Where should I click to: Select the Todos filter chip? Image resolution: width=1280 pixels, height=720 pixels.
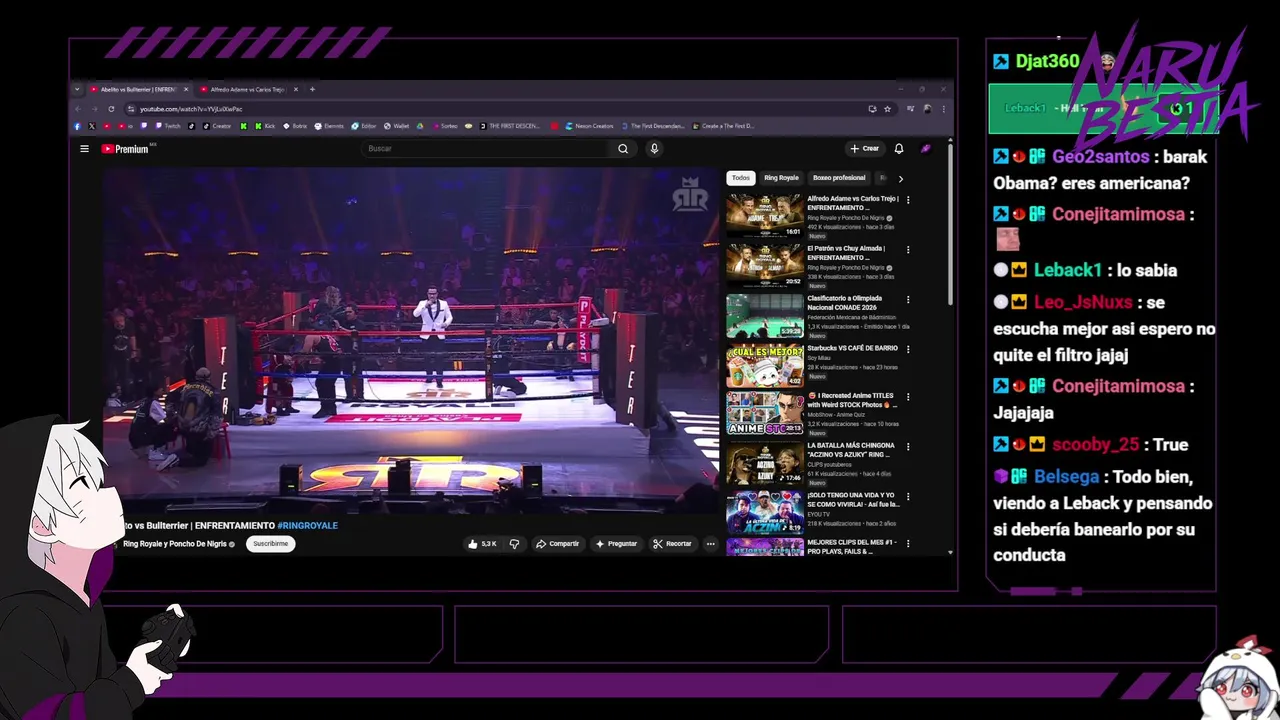[740, 178]
